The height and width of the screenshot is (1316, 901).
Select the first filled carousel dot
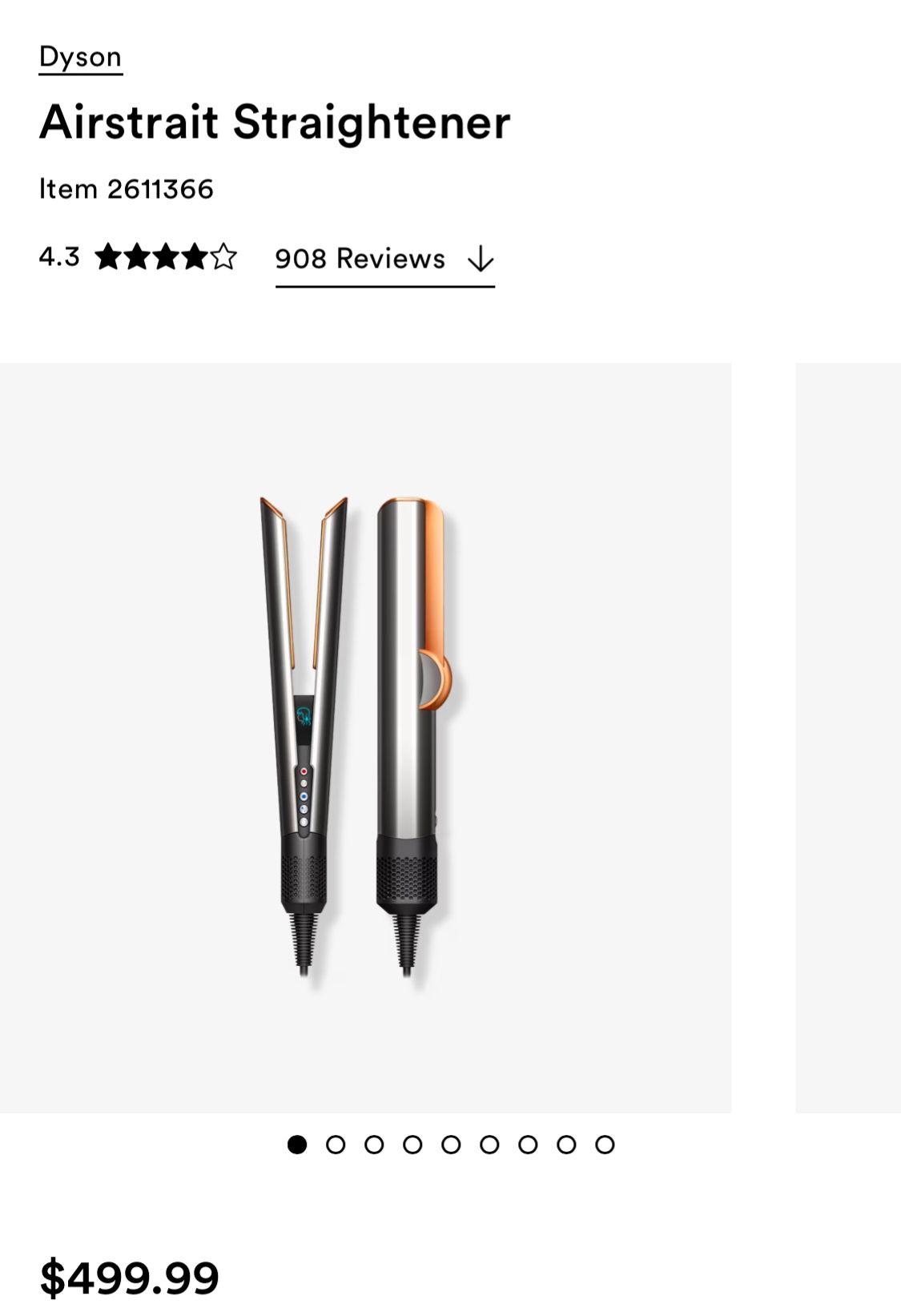click(297, 1145)
